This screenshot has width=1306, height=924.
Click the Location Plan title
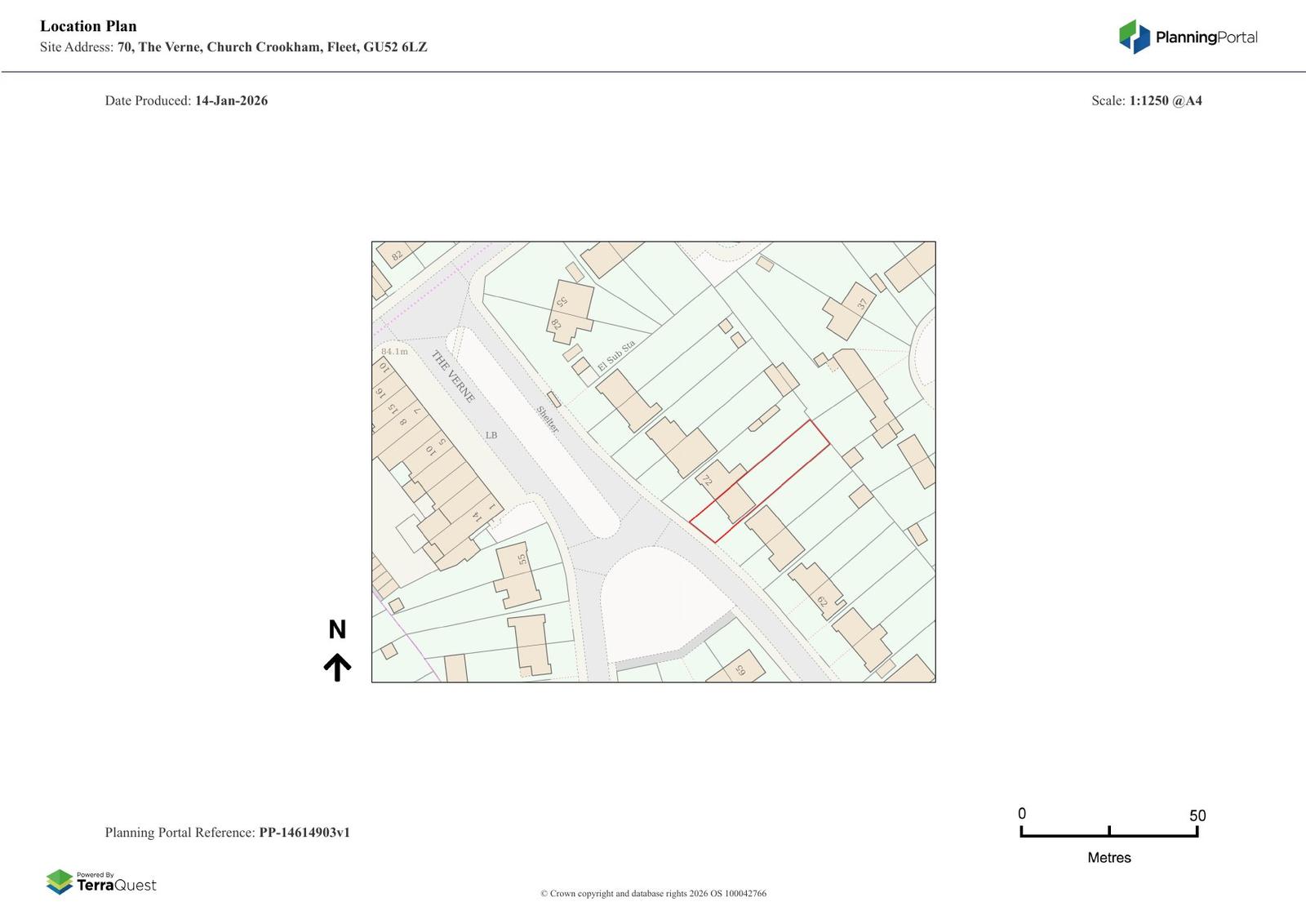[x=88, y=26]
